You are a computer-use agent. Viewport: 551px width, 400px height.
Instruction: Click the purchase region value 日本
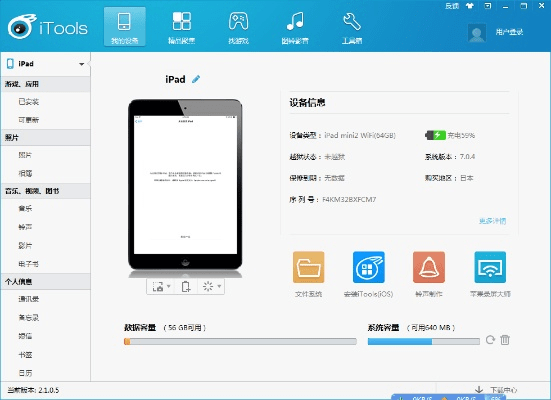click(x=467, y=178)
